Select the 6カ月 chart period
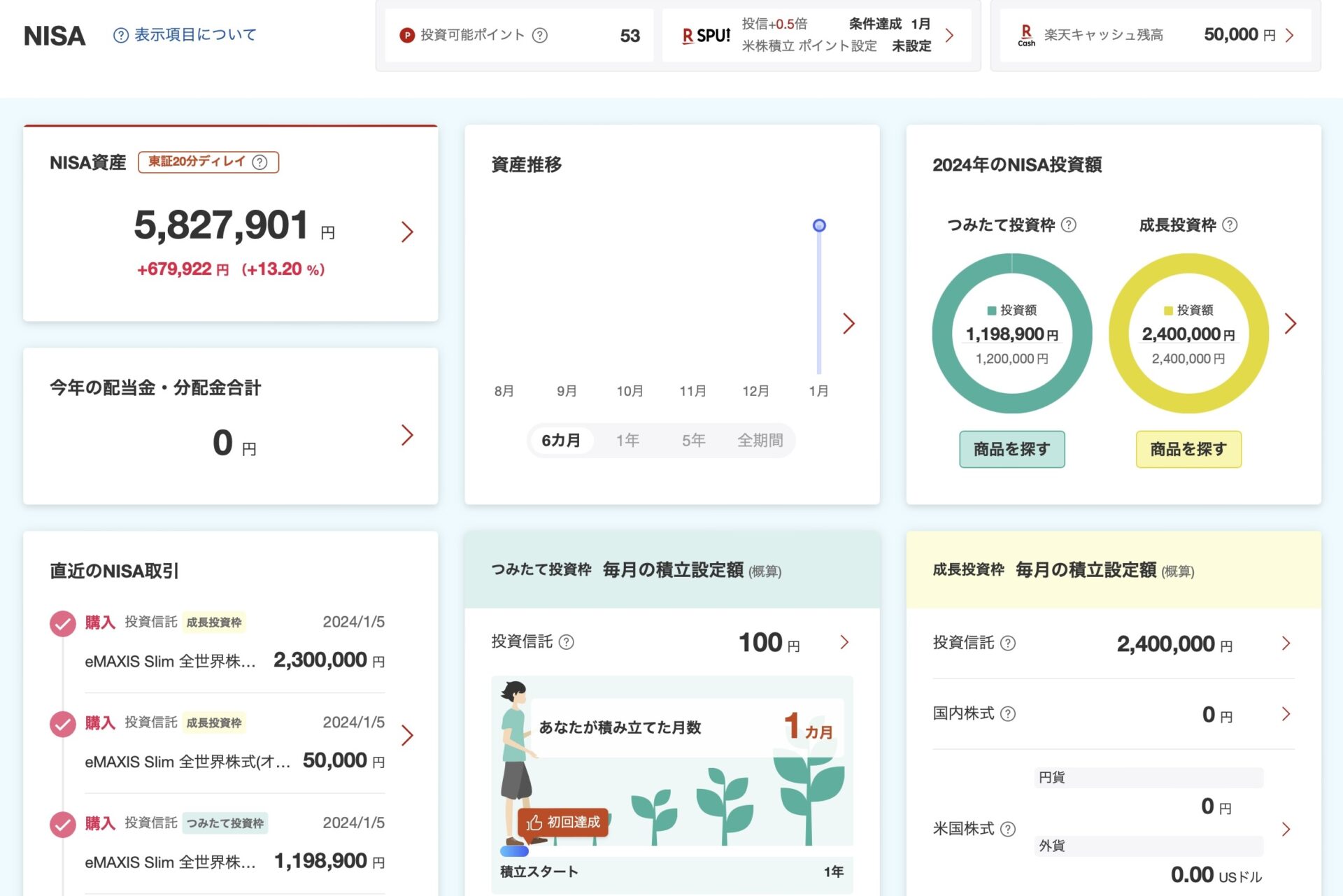Viewport: 1343px width, 896px height. click(561, 441)
